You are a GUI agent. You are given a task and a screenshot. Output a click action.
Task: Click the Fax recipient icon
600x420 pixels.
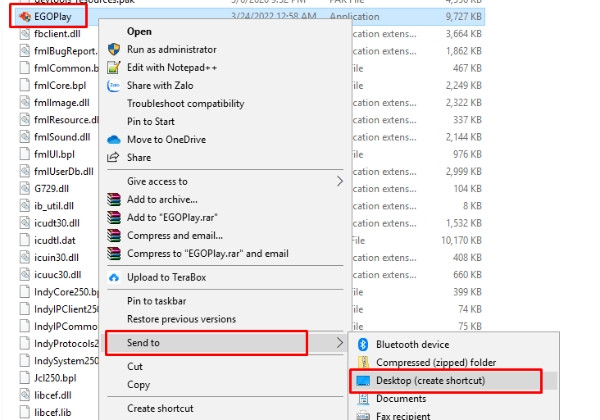pyautogui.click(x=363, y=415)
